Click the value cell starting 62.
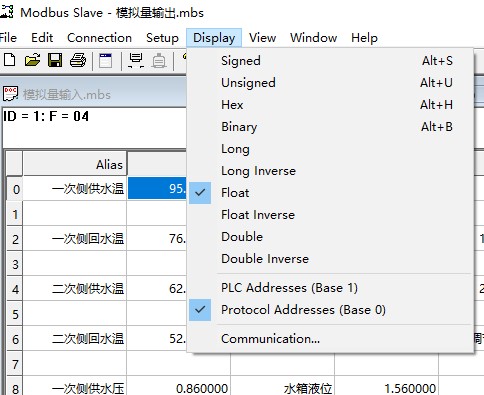The width and height of the screenshot is (484, 395). click(x=157, y=289)
